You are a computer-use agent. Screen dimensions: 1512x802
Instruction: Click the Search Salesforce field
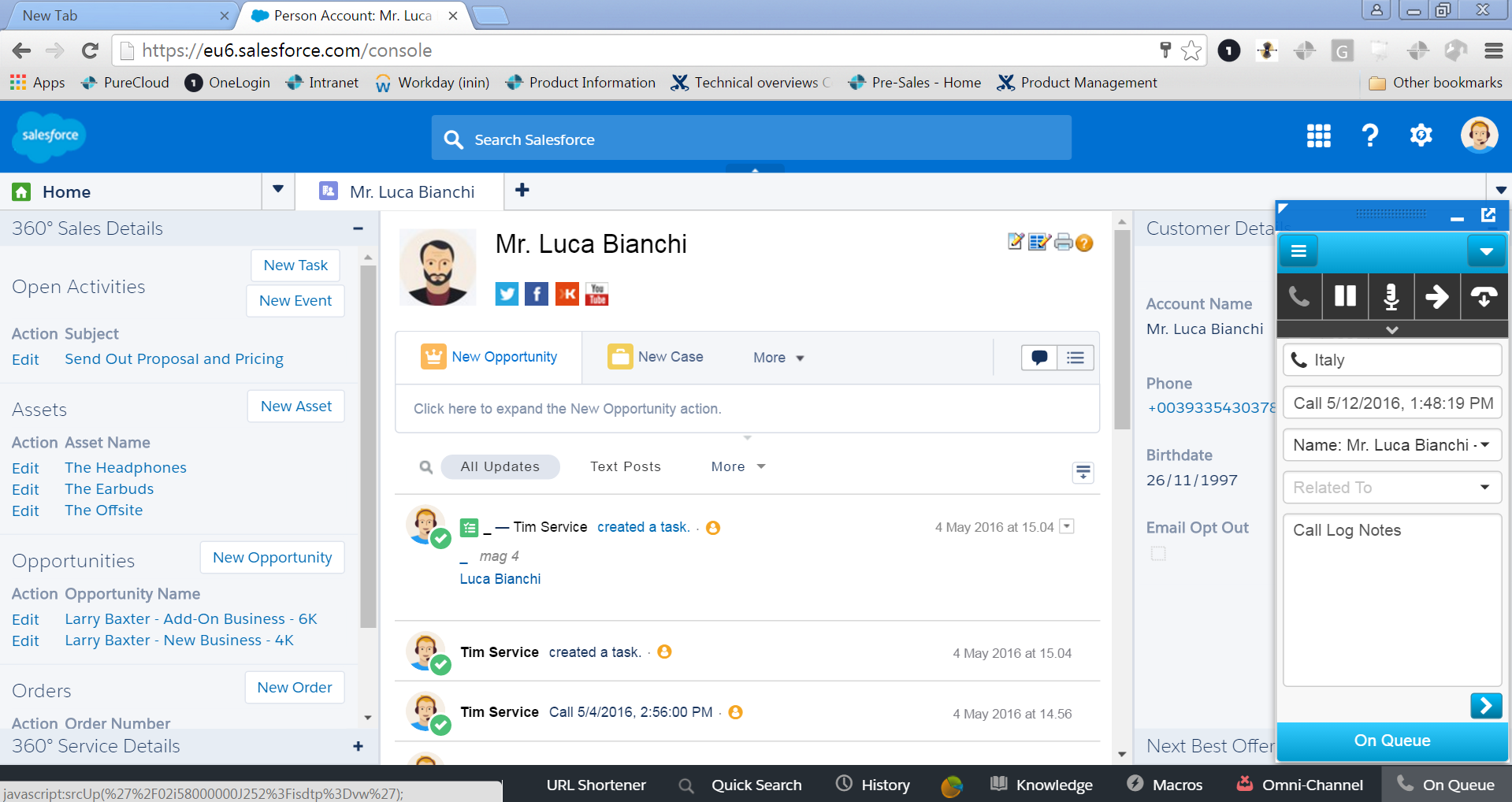752,139
